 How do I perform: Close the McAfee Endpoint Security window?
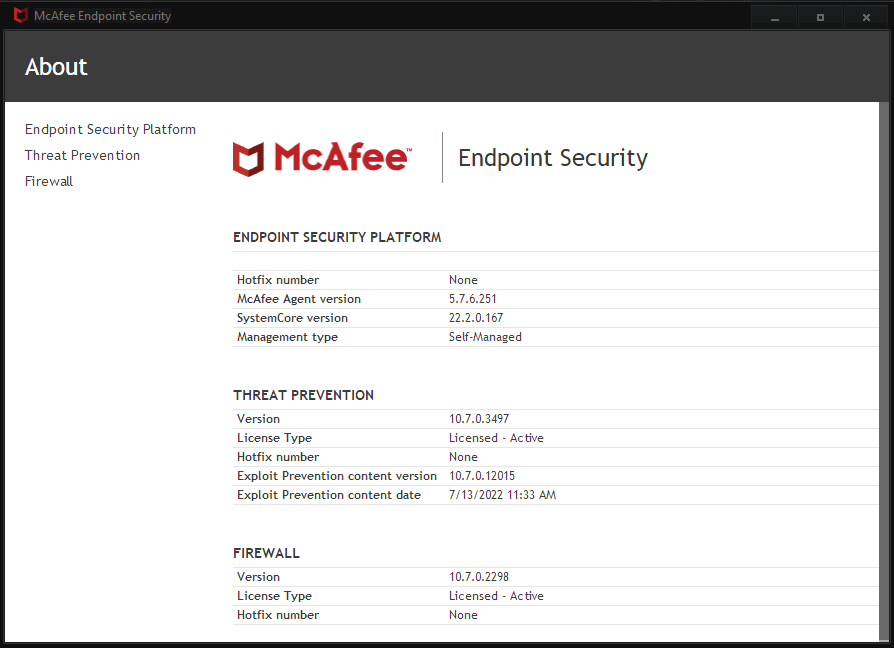[866, 18]
